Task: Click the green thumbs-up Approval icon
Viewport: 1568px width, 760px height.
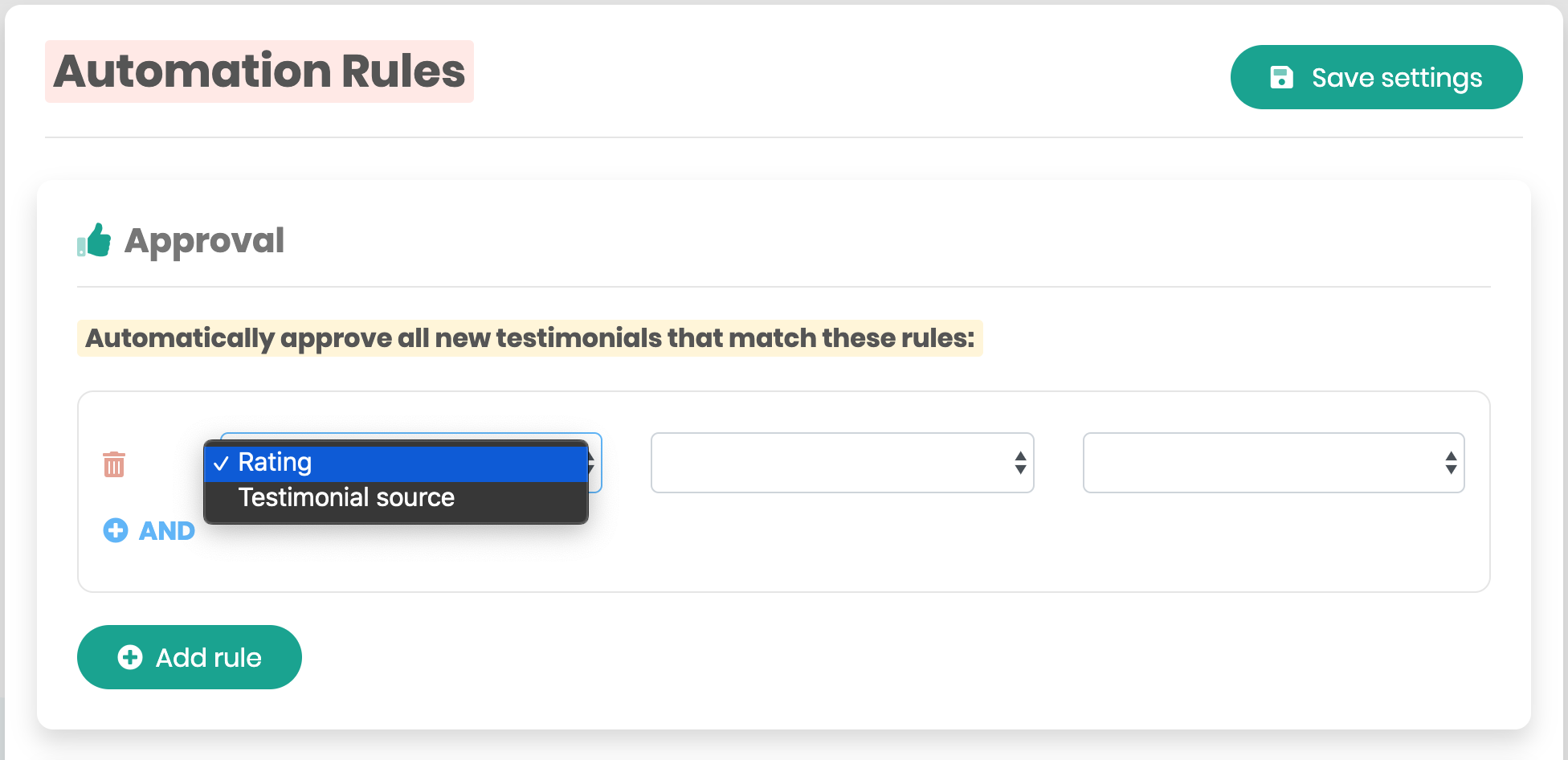Action: click(x=95, y=240)
